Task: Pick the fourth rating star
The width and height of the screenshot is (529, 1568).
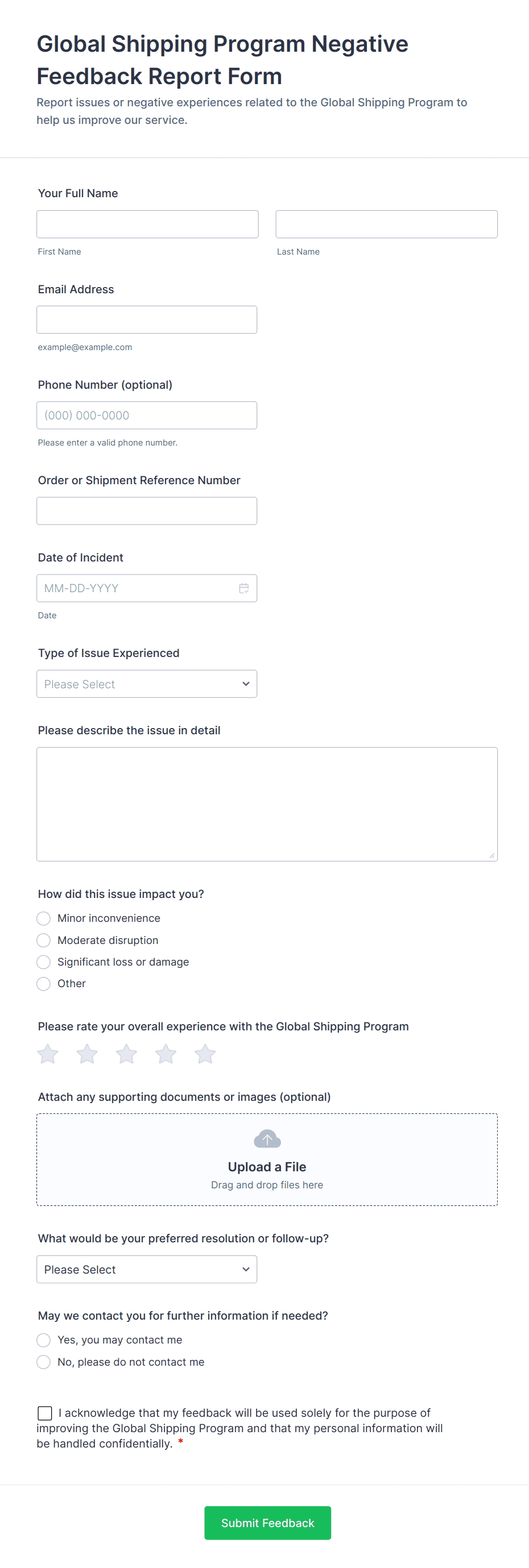Action: tap(166, 1054)
